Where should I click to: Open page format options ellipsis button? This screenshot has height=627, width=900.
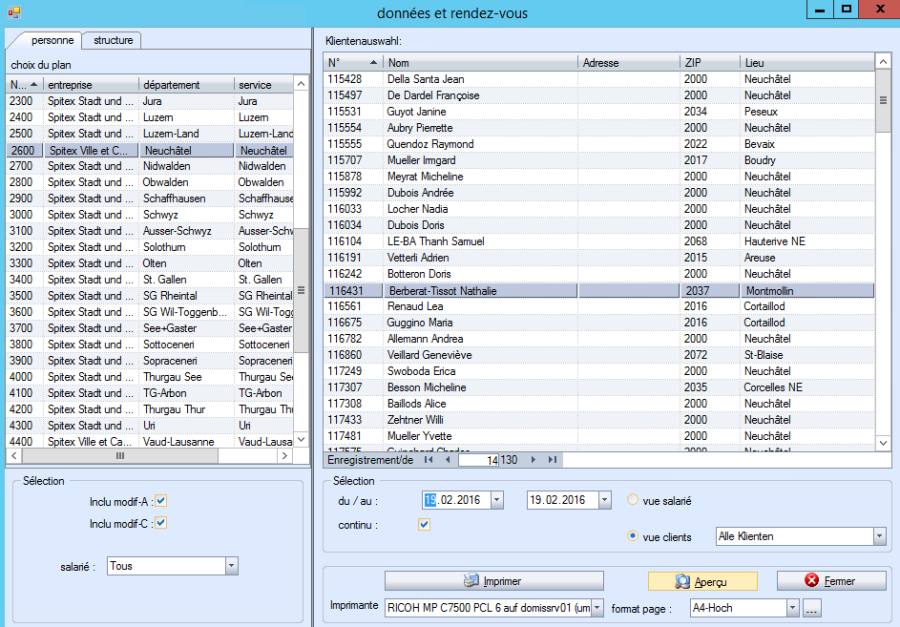[813, 608]
